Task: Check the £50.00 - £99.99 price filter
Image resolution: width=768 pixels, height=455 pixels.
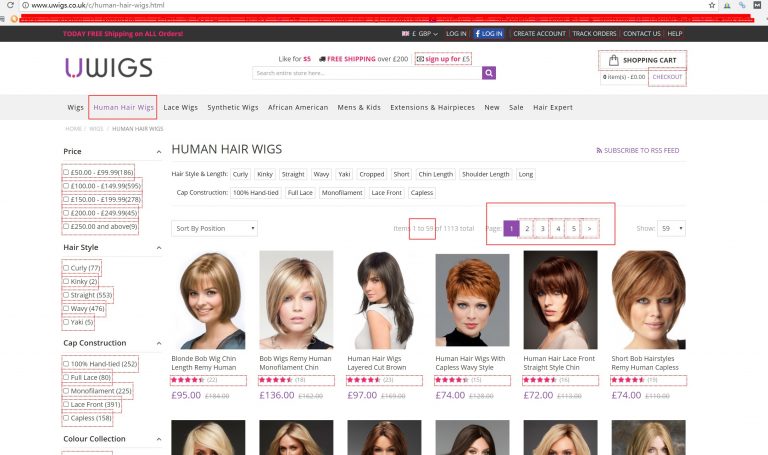Action: [x=66, y=172]
